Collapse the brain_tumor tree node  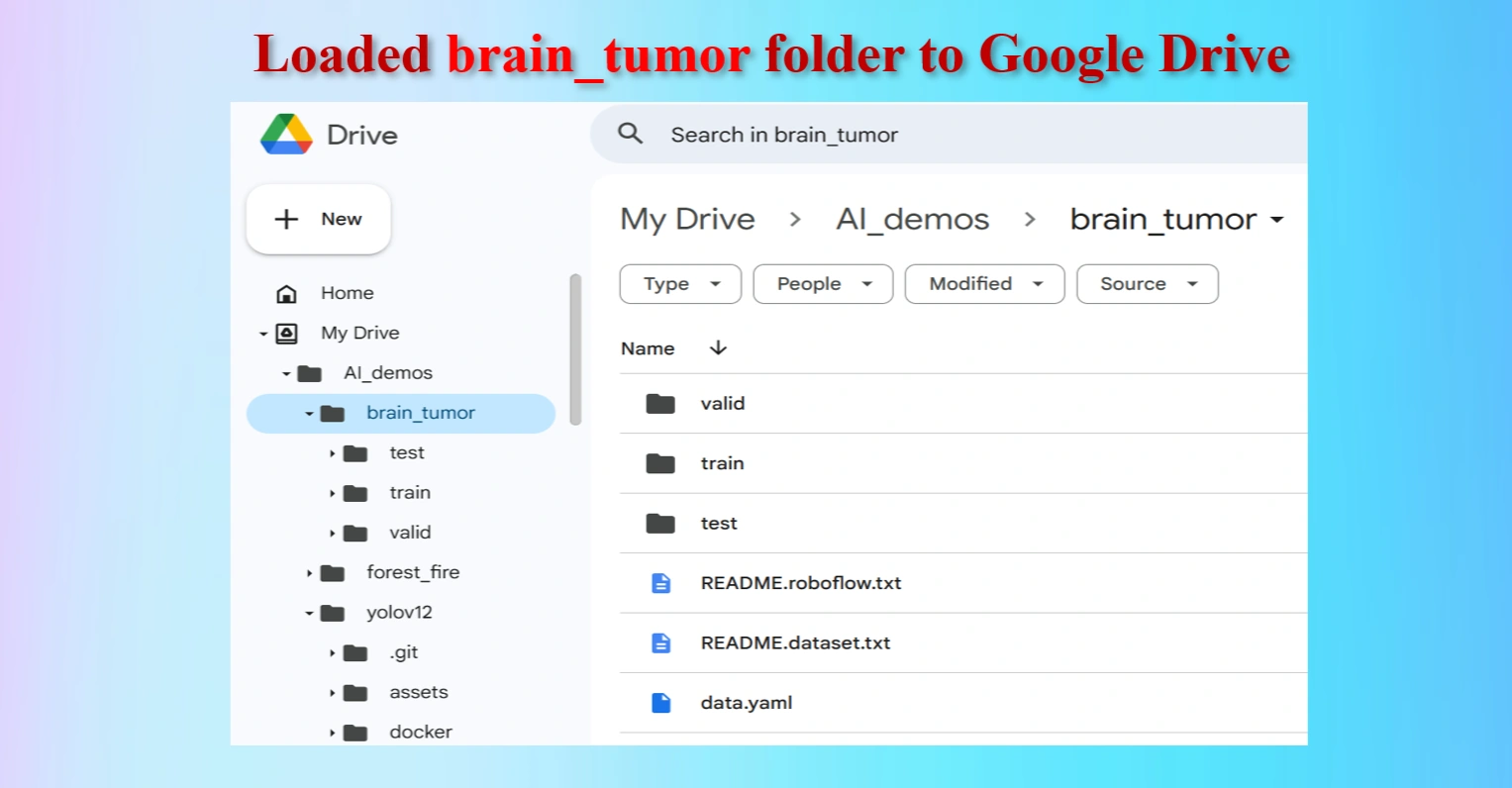click(x=309, y=414)
